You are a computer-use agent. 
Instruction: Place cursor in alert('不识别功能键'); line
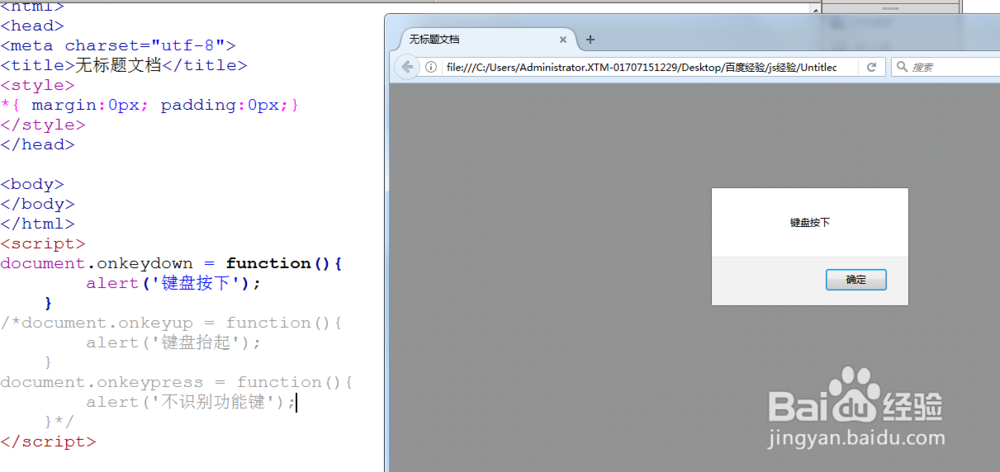[x=191, y=402]
